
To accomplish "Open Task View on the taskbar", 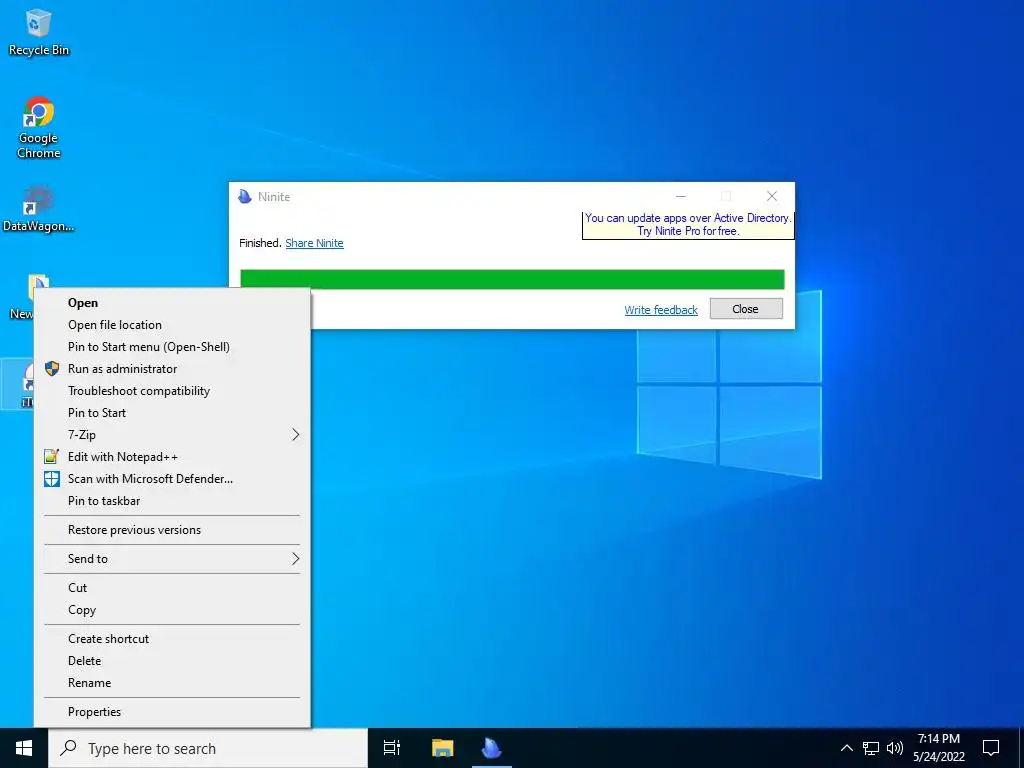I will point(392,748).
